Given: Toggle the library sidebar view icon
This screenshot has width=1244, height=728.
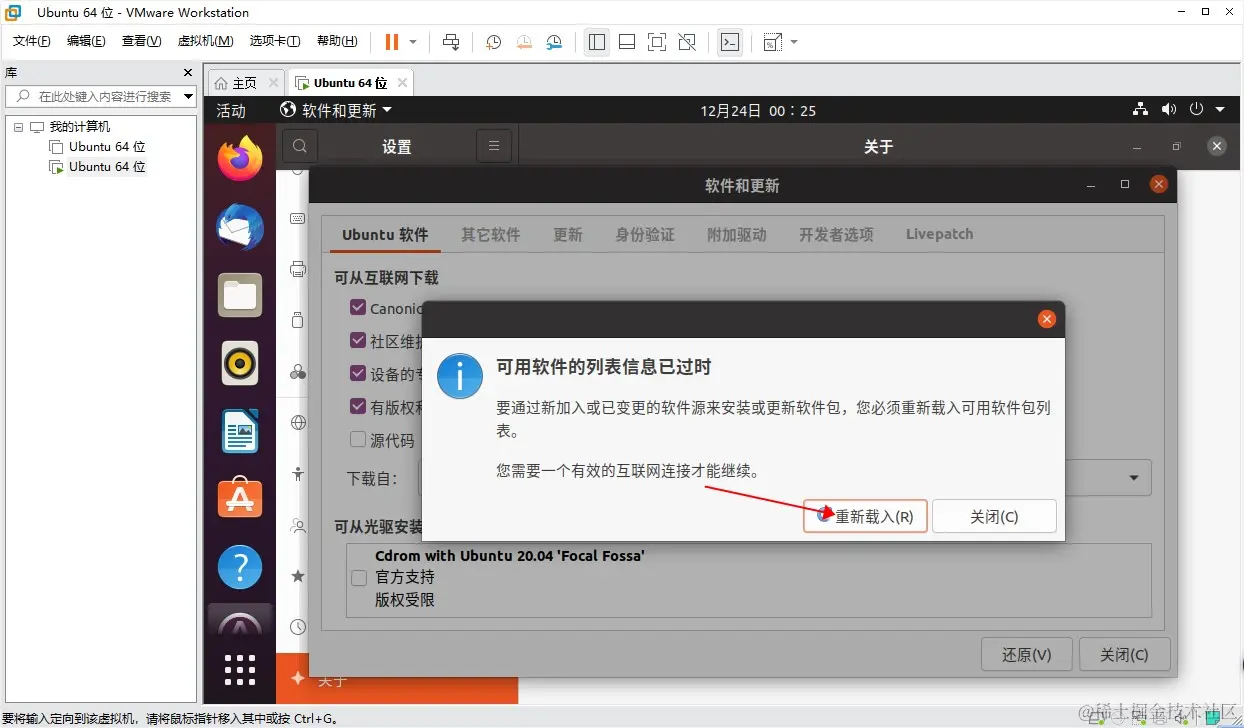Looking at the screenshot, I should (x=597, y=42).
